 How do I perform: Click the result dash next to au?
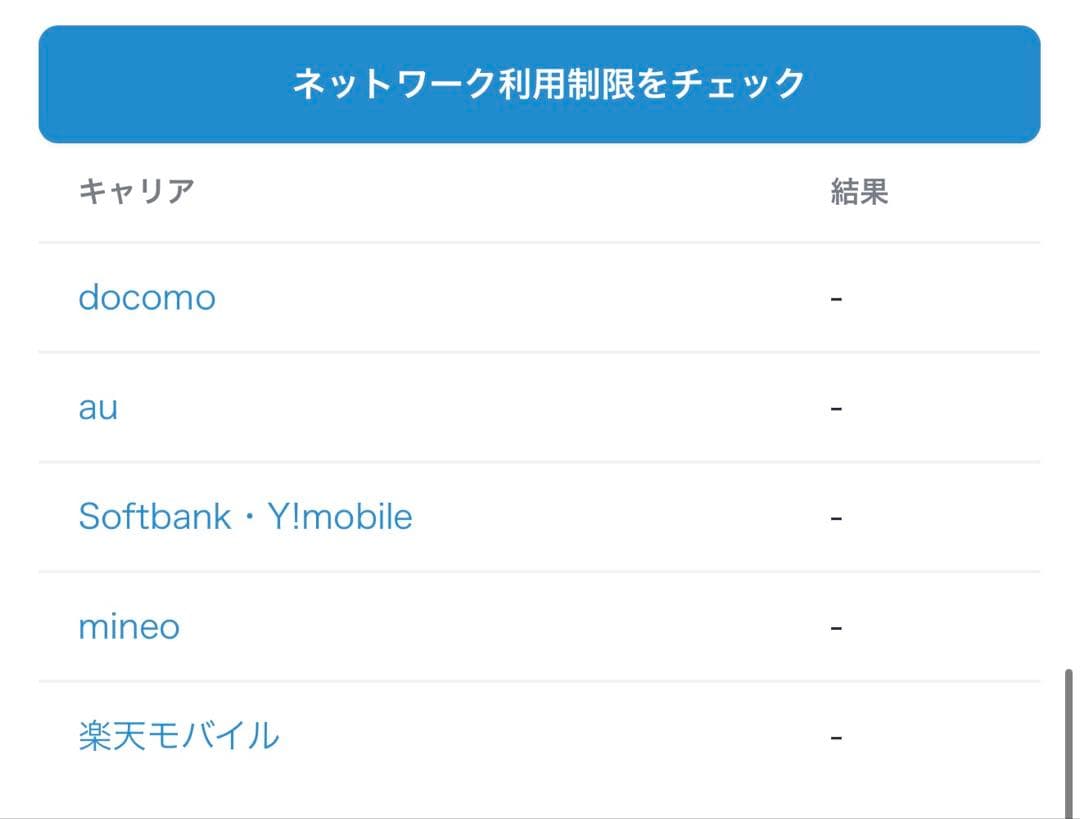(x=836, y=406)
